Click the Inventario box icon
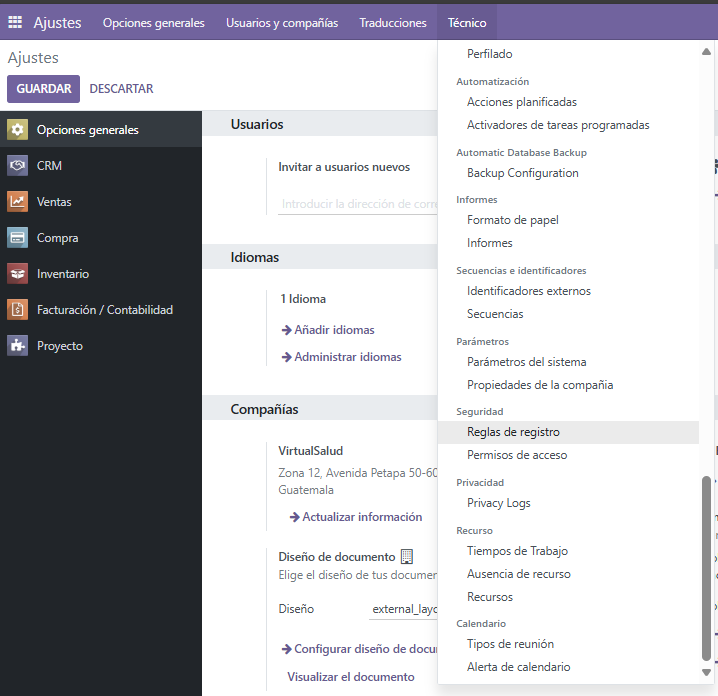 click(17, 274)
